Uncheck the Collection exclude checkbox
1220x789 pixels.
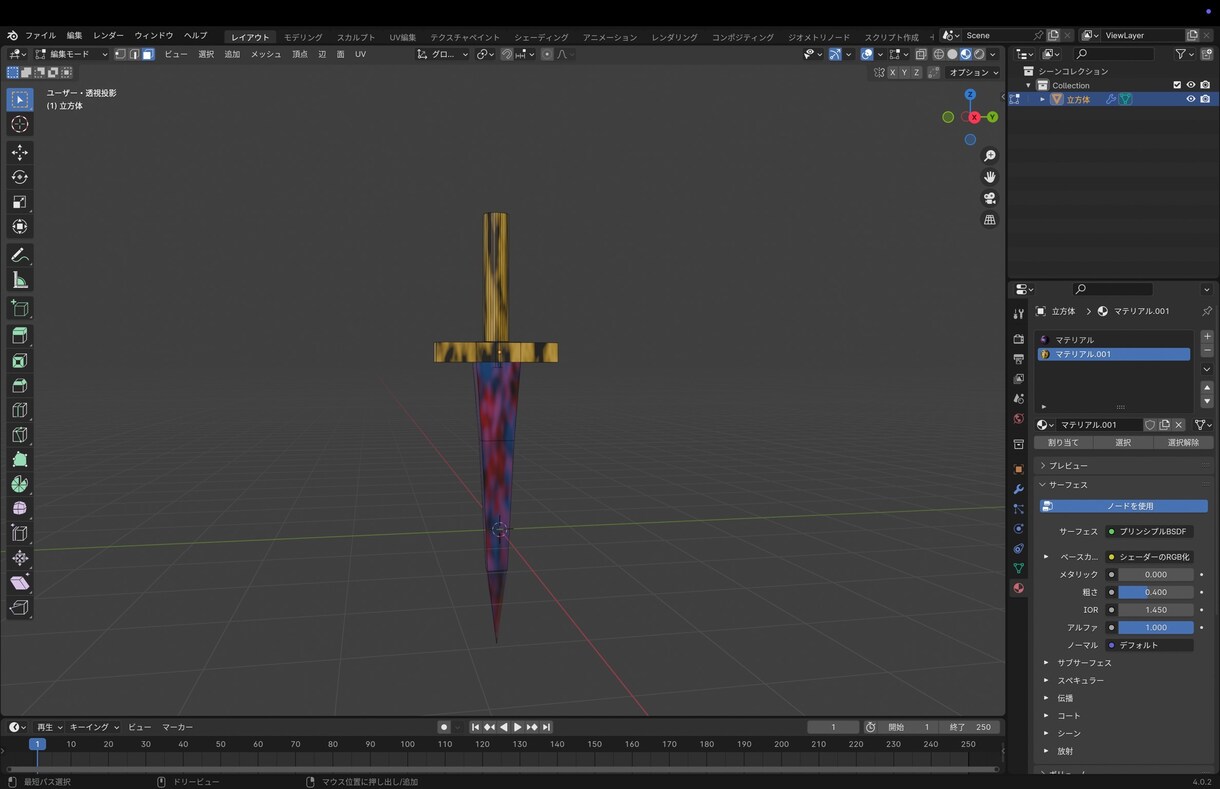click(x=1177, y=85)
